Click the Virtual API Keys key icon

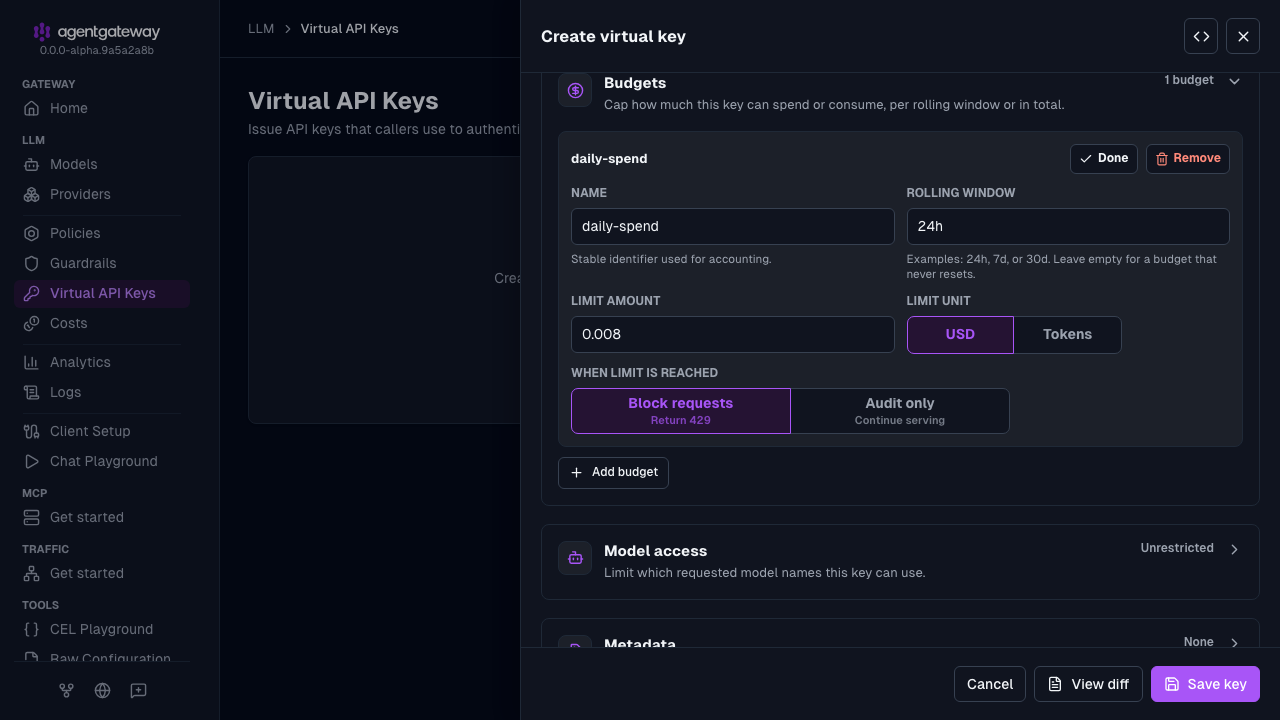coord(32,293)
